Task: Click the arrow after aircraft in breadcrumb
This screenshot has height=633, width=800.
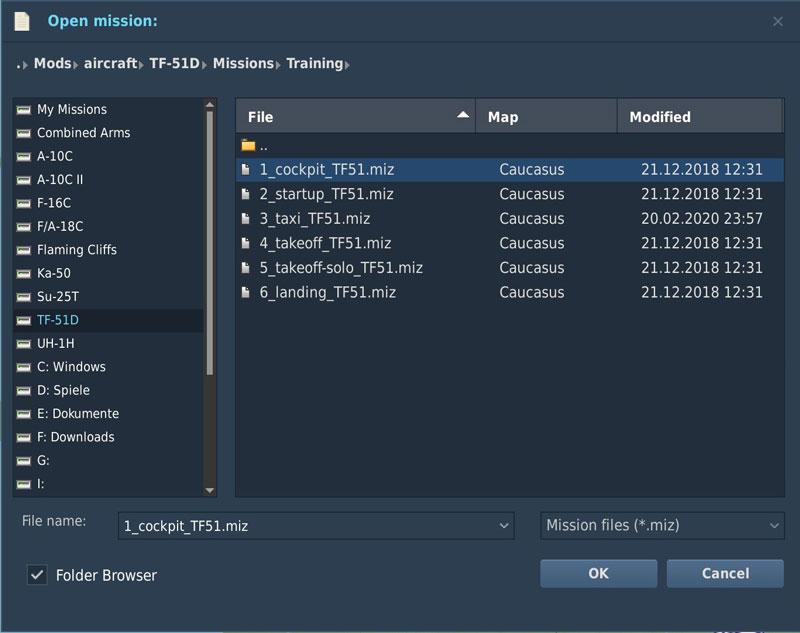Action: tap(141, 65)
